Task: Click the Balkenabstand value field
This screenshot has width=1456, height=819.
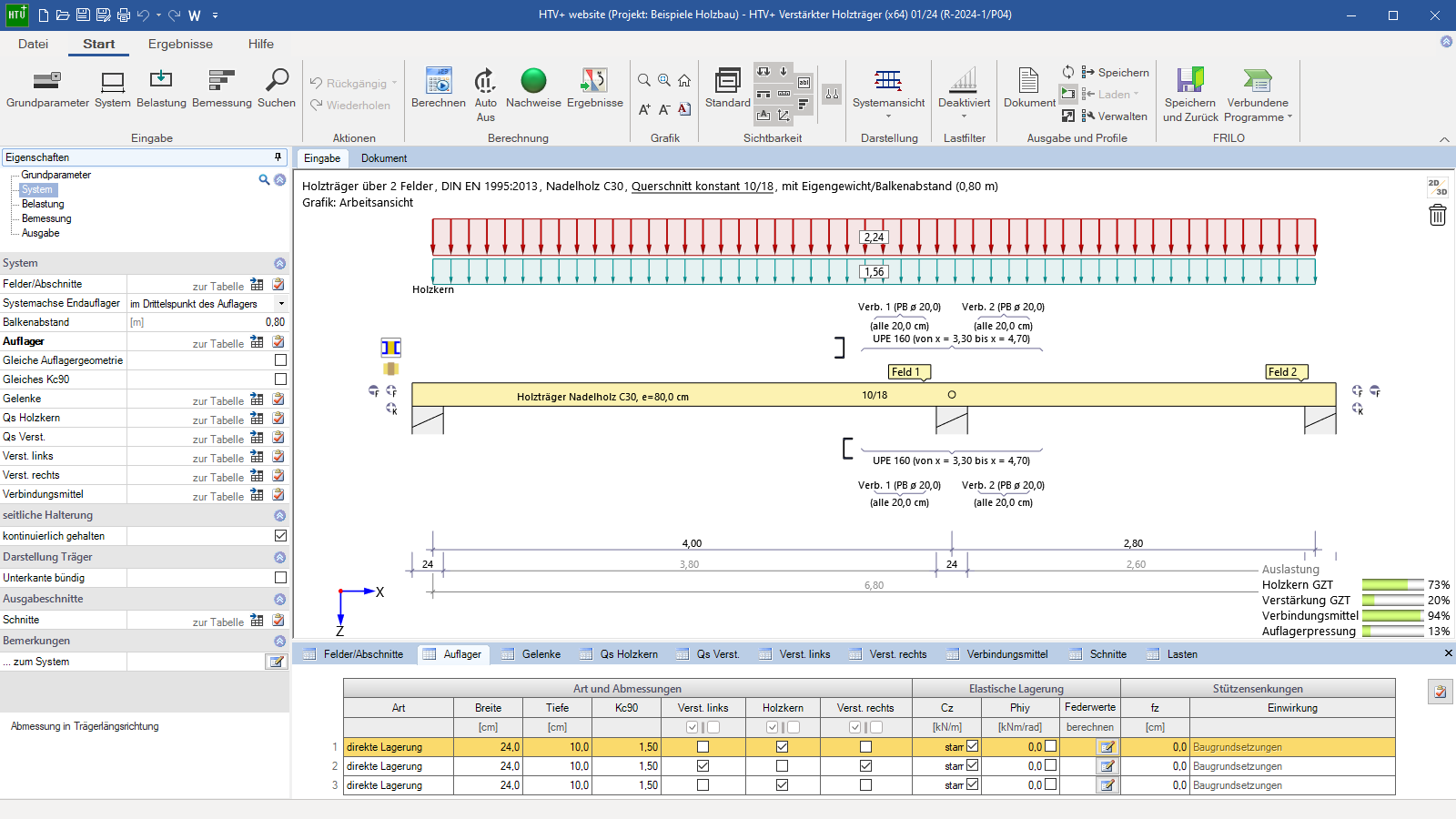Action: [x=207, y=322]
